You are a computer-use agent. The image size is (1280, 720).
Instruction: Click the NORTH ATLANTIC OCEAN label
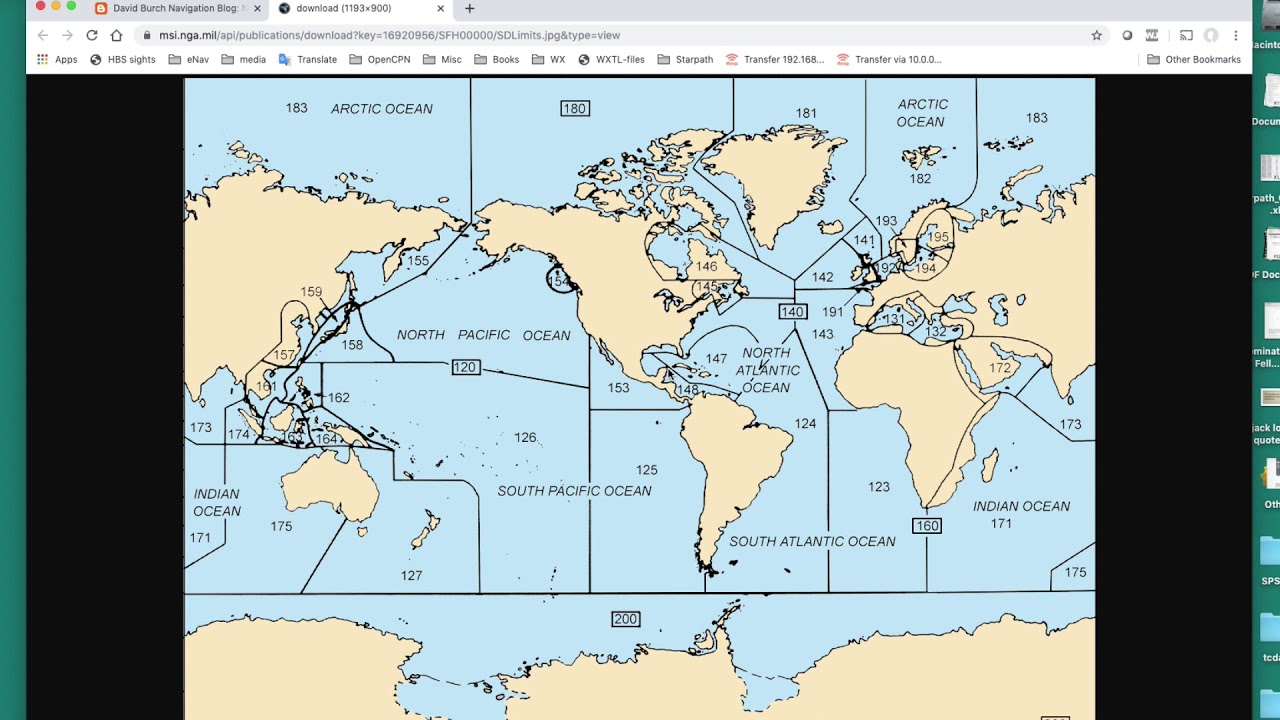pos(767,370)
